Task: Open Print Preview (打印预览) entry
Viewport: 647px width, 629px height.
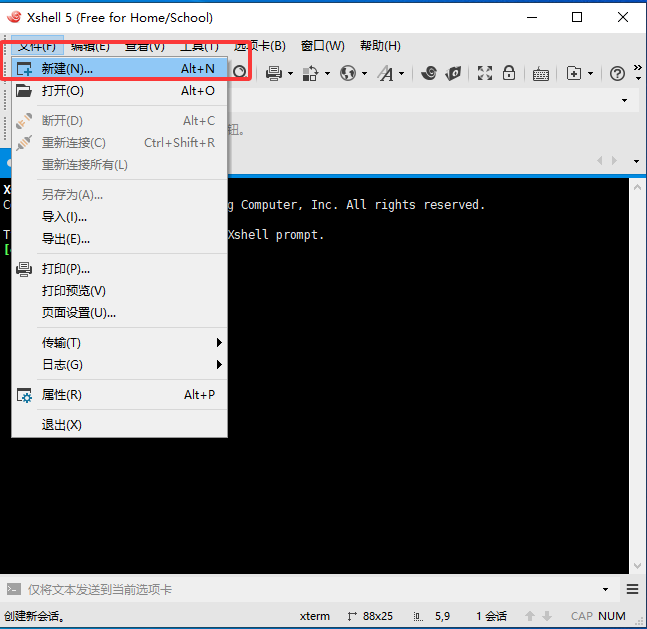Action: coord(120,291)
